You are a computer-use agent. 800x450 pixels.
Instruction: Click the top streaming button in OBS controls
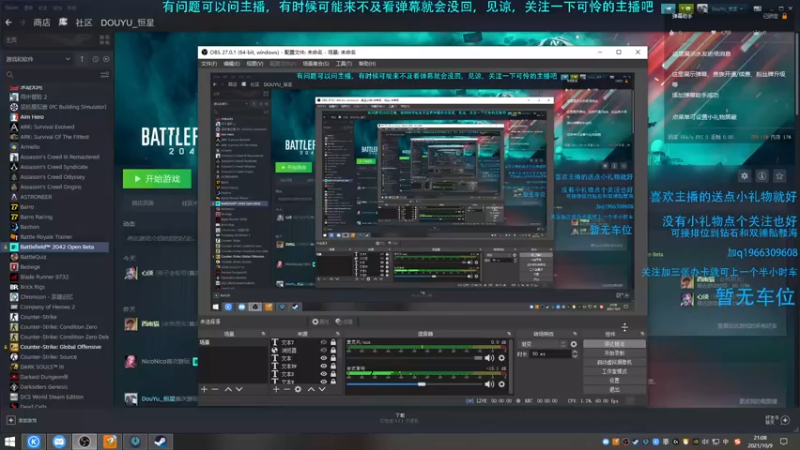click(x=614, y=344)
